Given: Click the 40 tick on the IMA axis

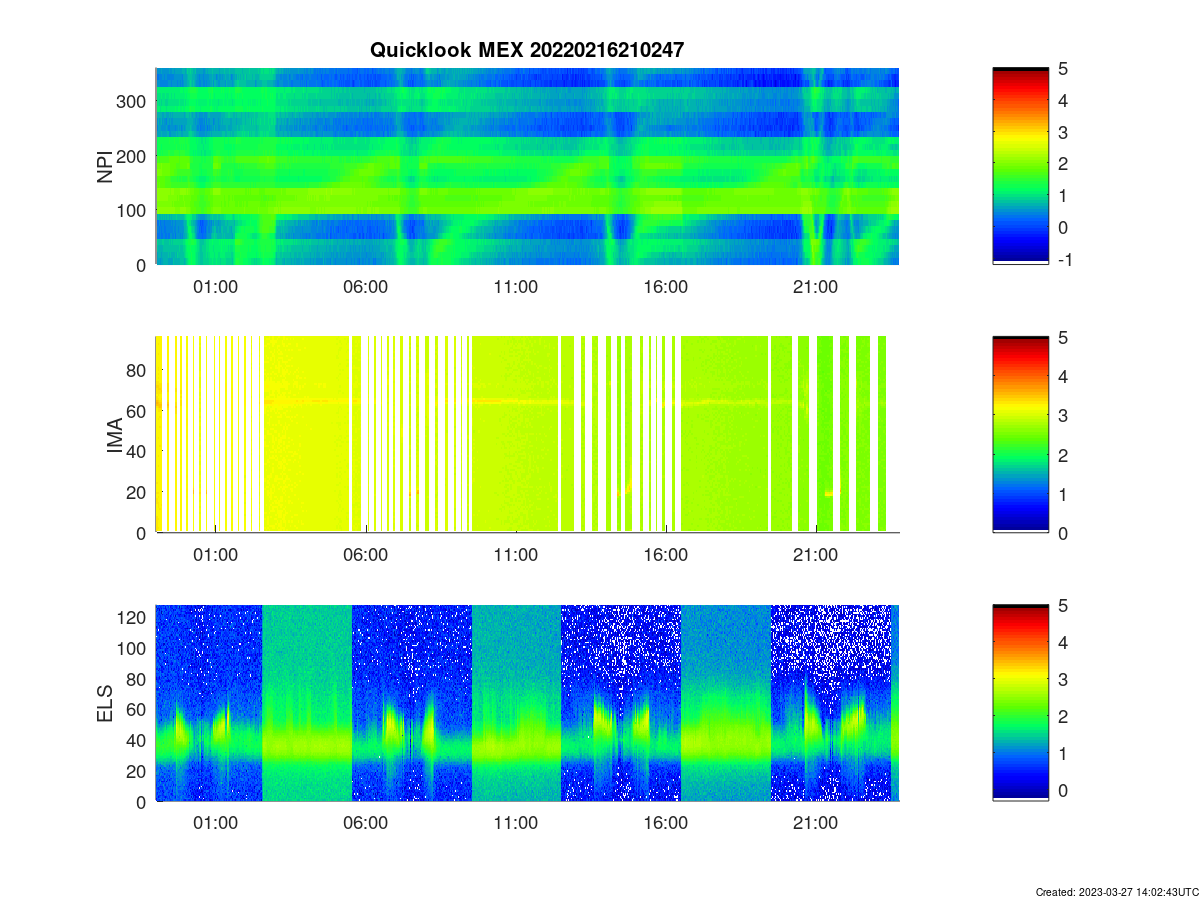Looking at the screenshot, I should [x=138, y=452].
